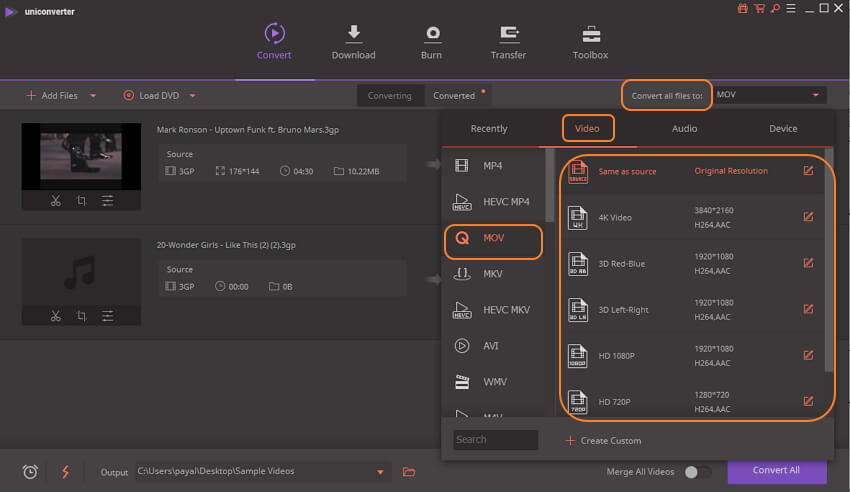
Task: Crop the Mark Ronson video
Action: (x=81, y=201)
